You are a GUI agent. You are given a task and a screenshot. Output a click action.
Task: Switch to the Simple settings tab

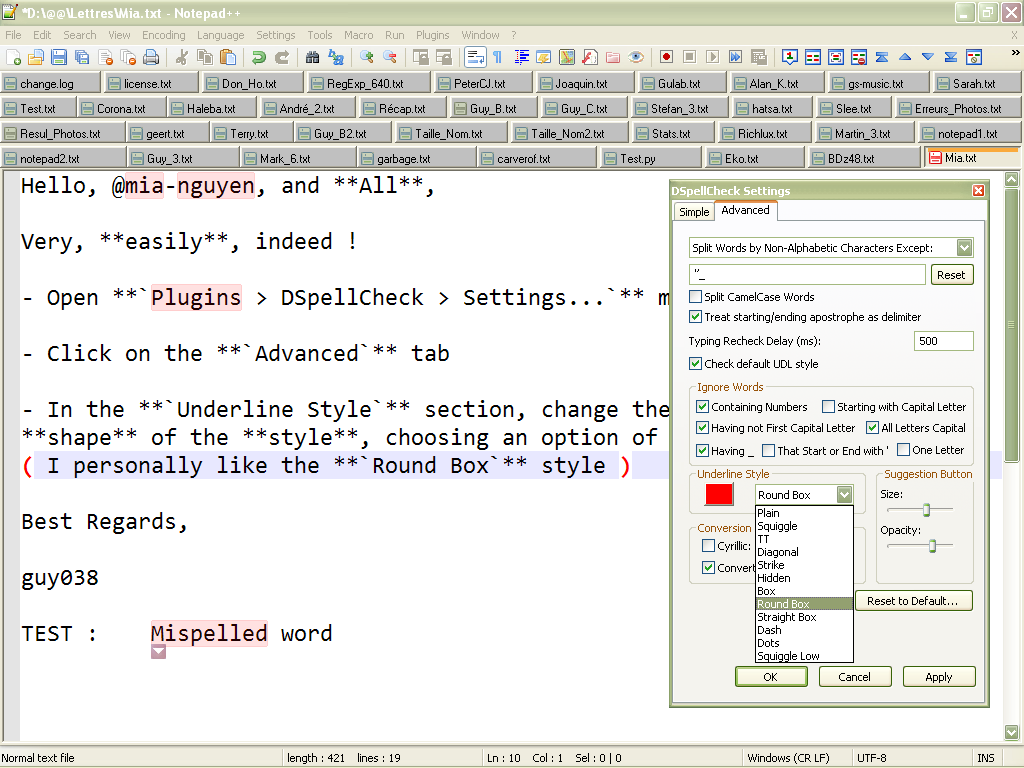(x=694, y=212)
